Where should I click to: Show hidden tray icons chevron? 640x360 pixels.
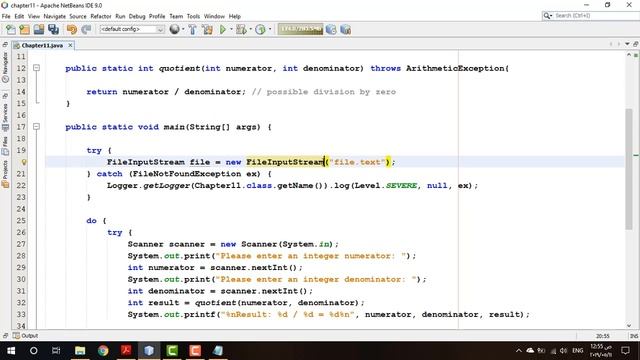point(518,351)
